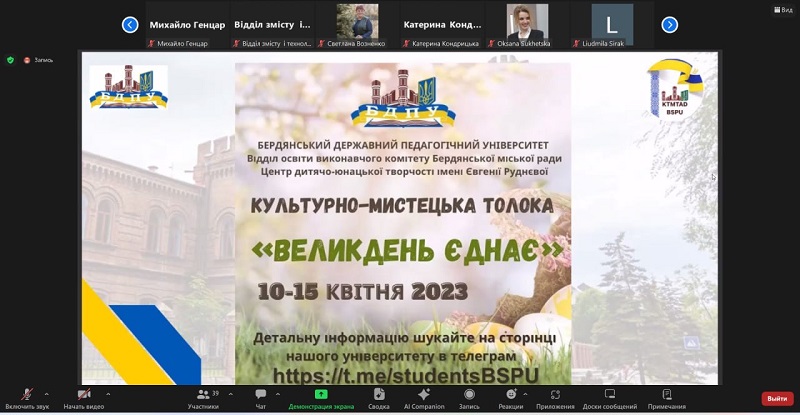Click the https://t.me/studentsBSPU link on slide
The image size is (800, 415).
[x=406, y=376]
